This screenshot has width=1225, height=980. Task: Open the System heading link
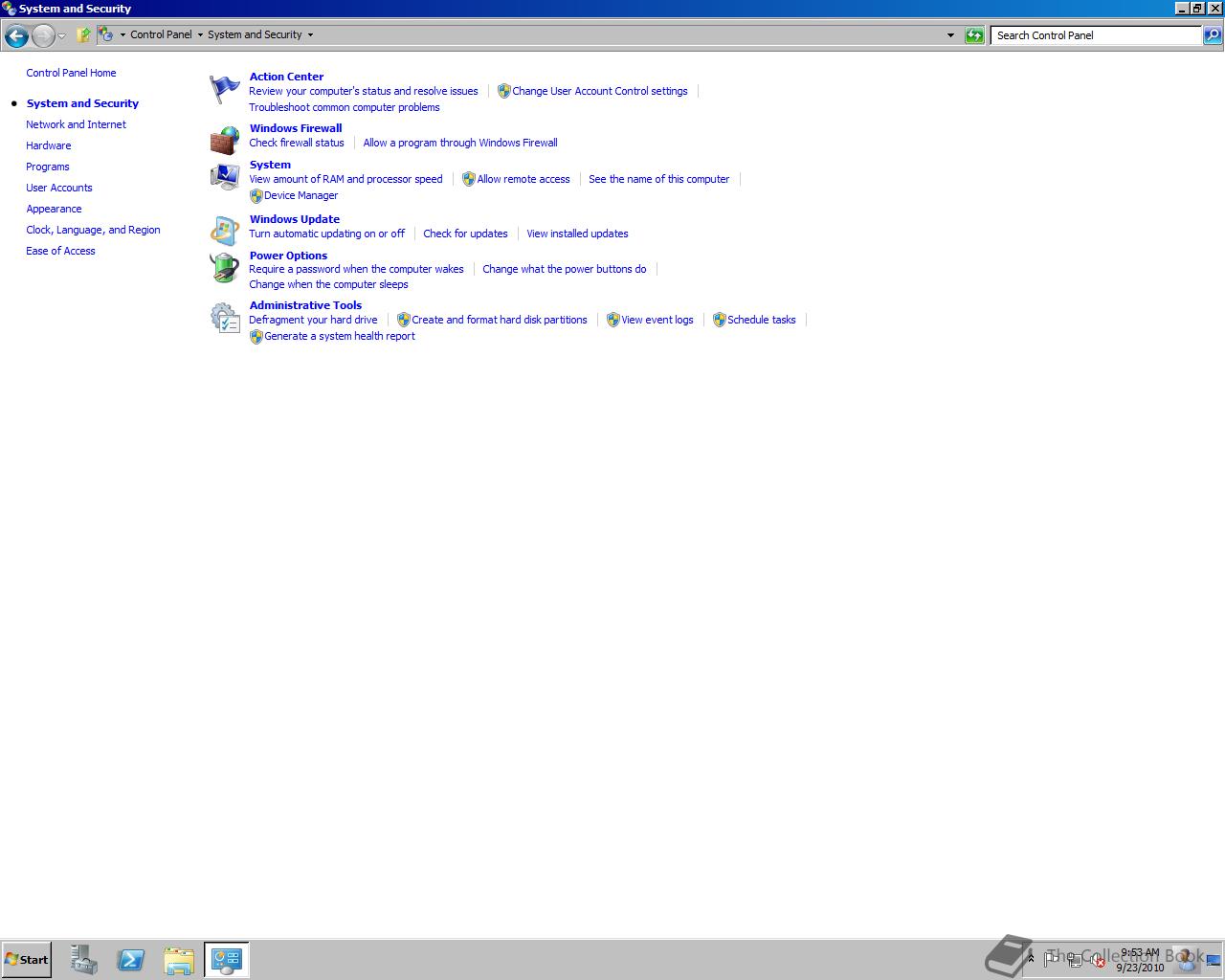coord(270,165)
